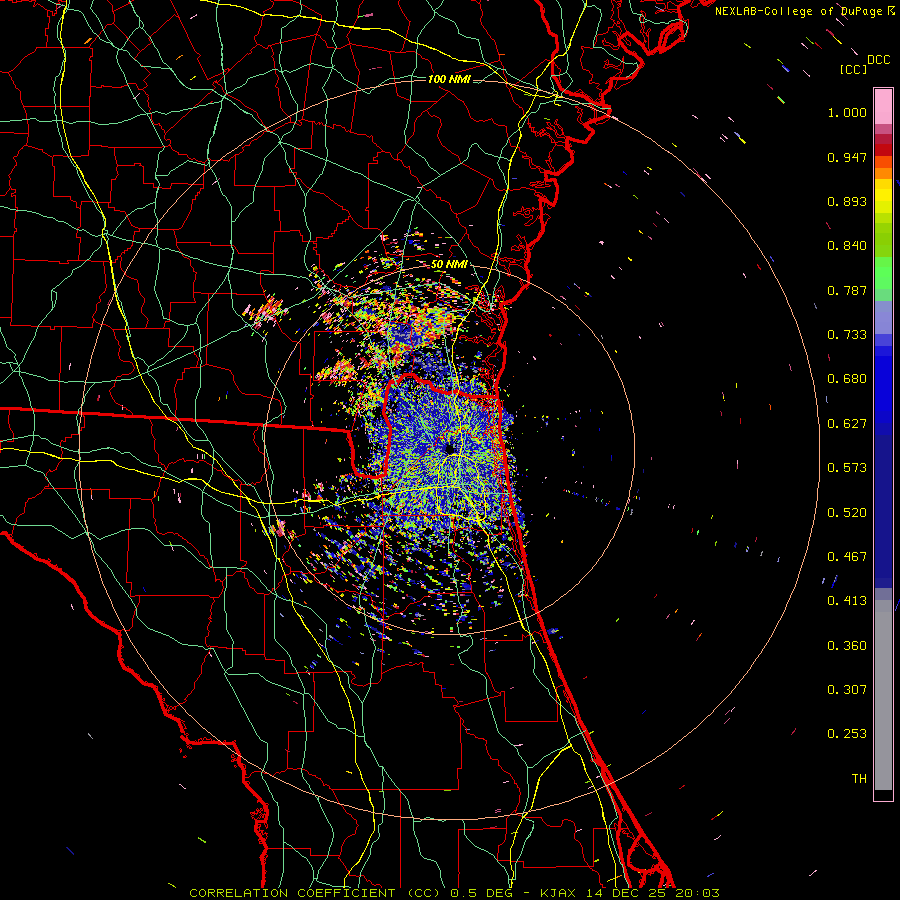Viewport: 900px width, 900px height.
Task: Click the [CC] units label above the color bar
Action: click(853, 69)
